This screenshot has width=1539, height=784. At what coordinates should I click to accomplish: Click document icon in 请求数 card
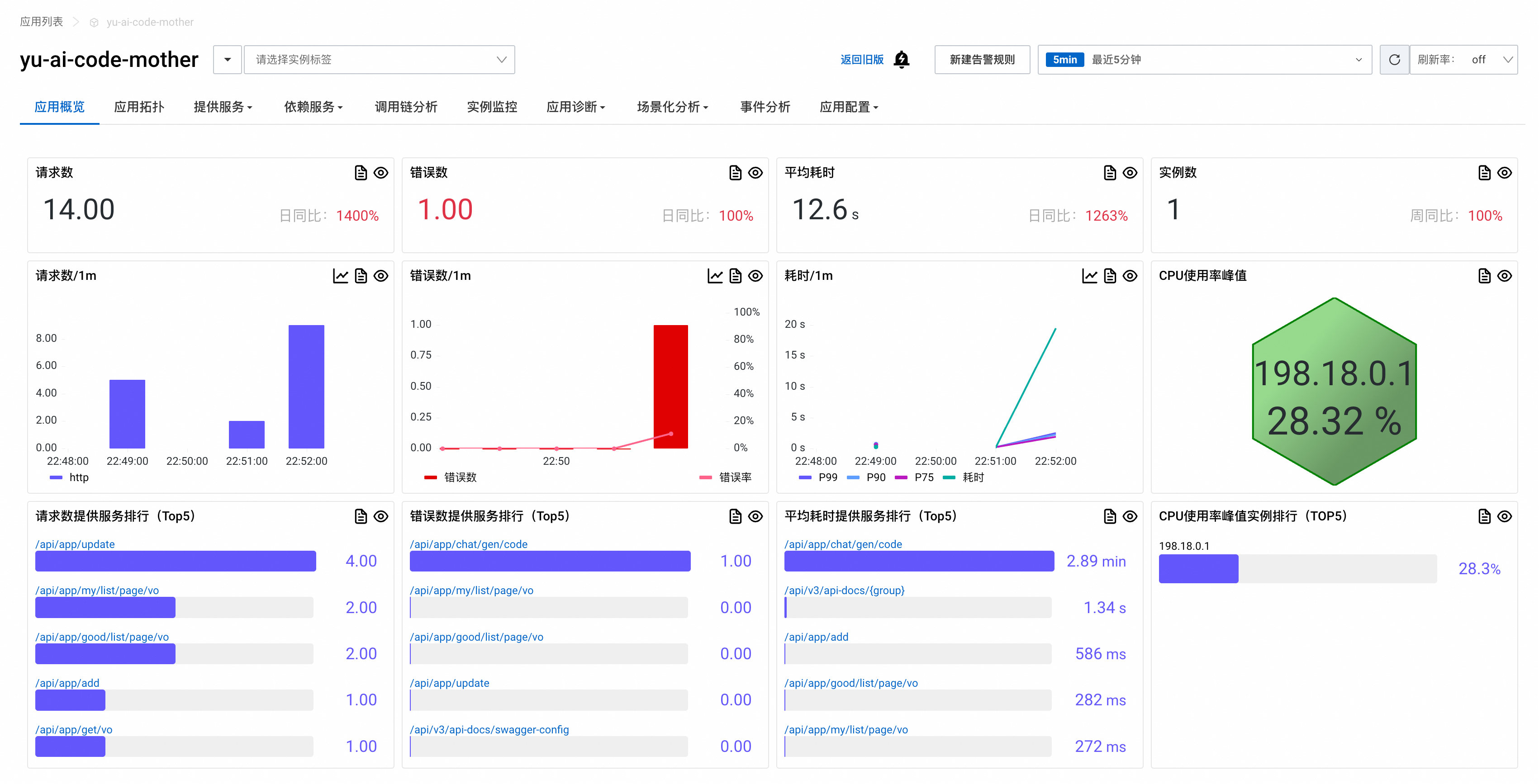pos(360,173)
